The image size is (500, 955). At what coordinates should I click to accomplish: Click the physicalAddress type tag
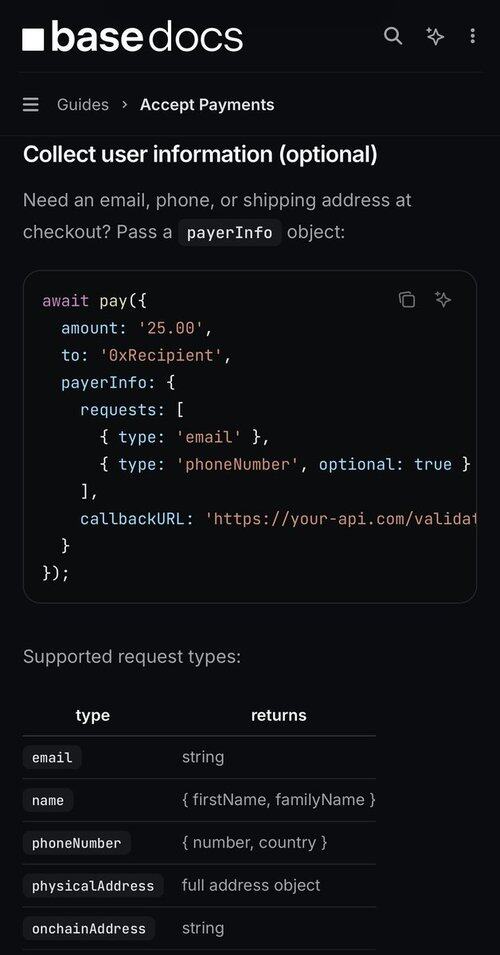[x=93, y=886]
